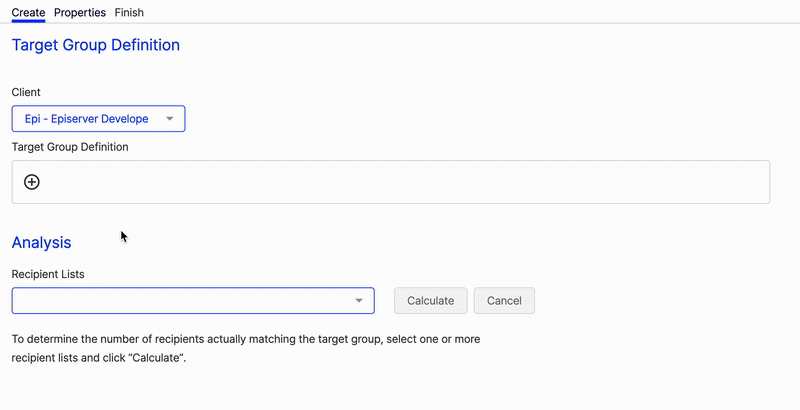
Task: Click the blue Target Group Definition heading
Action: (96, 45)
